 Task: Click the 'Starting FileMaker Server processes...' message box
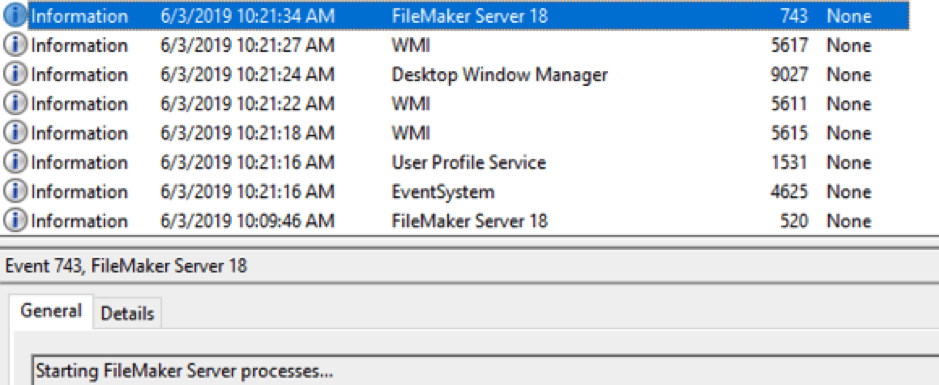point(485,371)
